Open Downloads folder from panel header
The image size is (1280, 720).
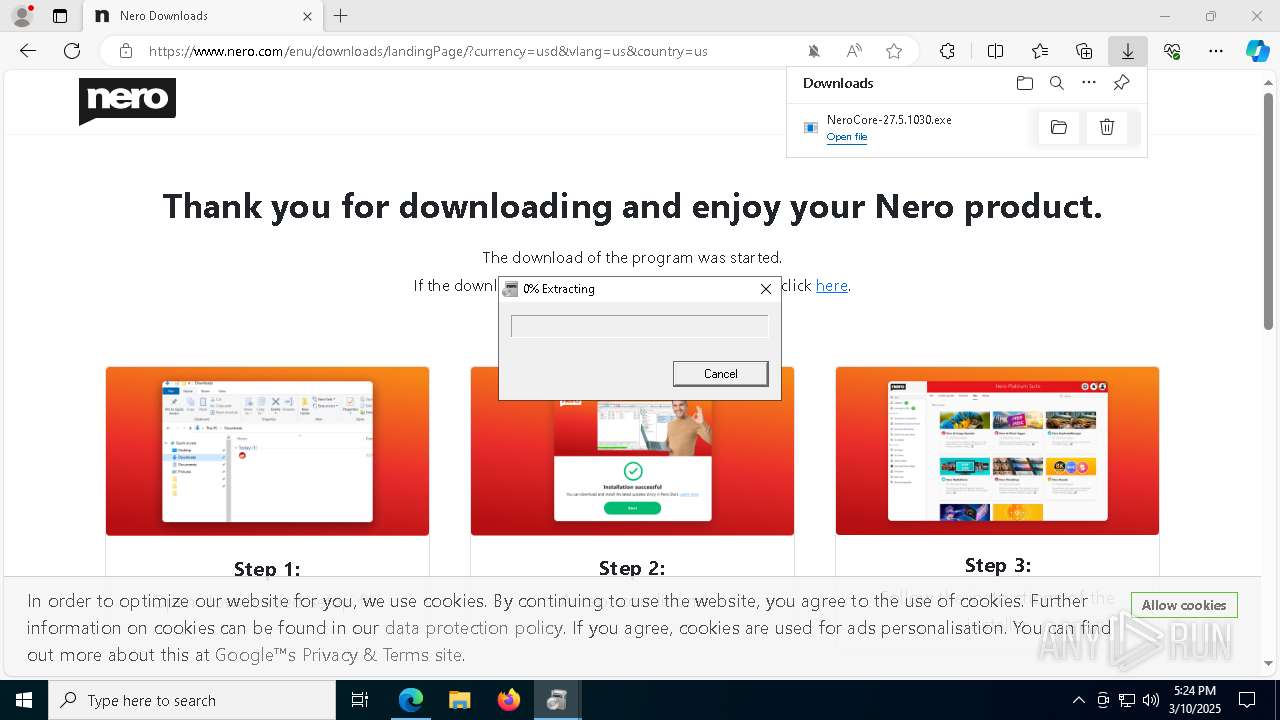(1024, 83)
